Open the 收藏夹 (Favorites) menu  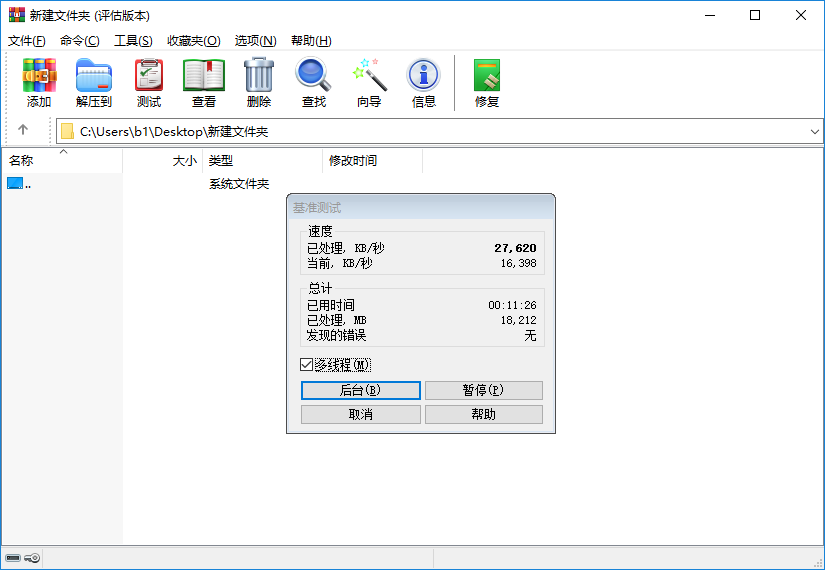(193, 41)
